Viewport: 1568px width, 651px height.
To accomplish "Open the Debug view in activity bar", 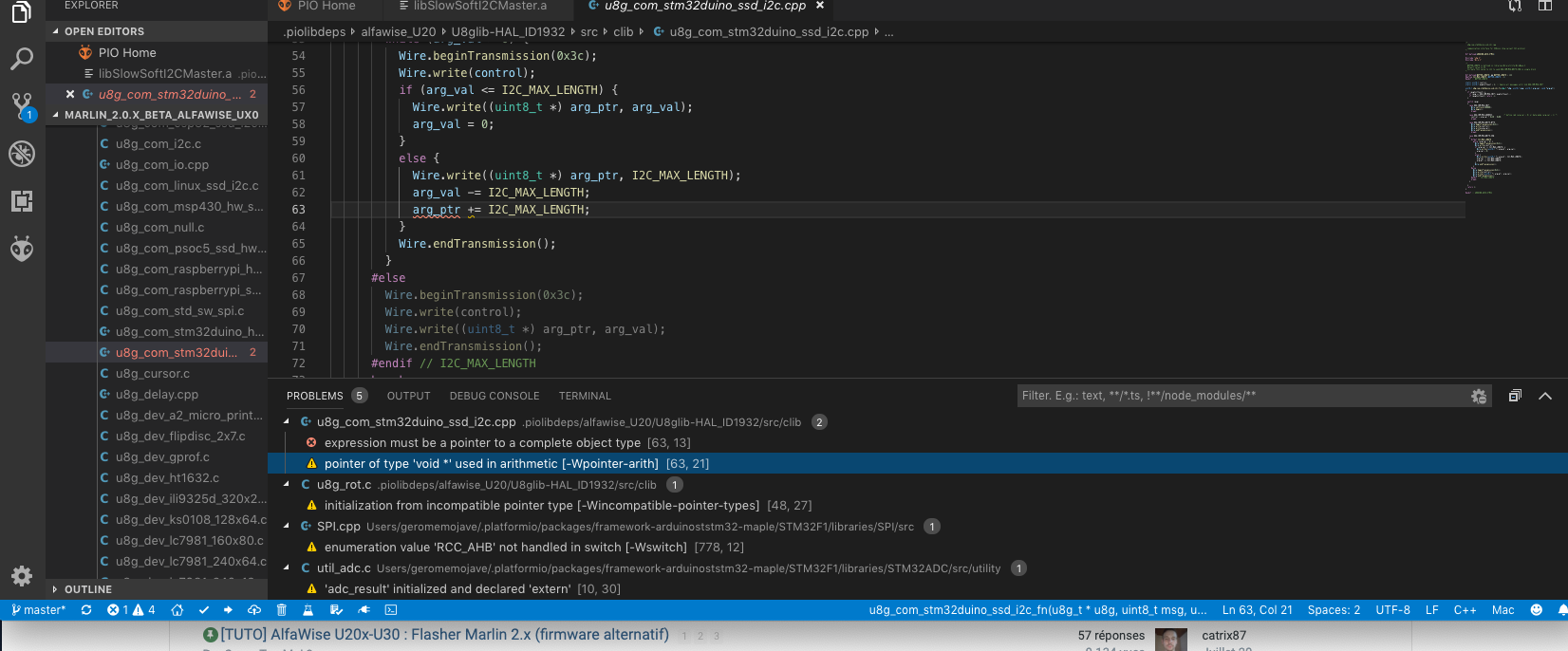I will click(22, 153).
